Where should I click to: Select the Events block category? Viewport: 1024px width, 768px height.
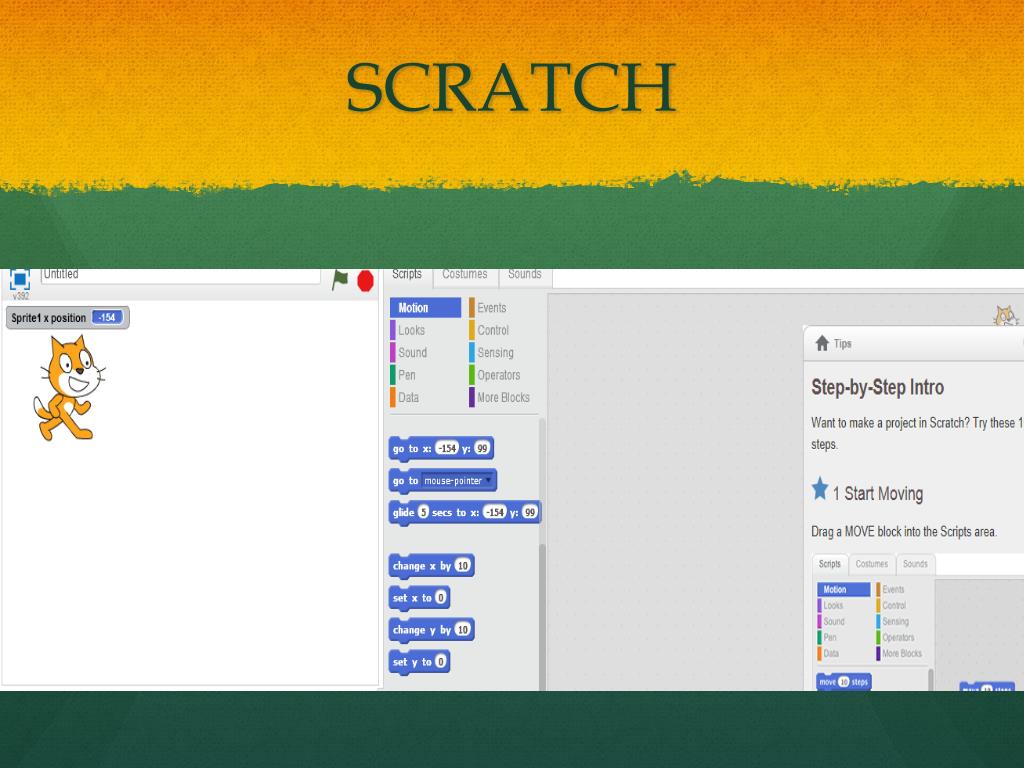tap(491, 308)
